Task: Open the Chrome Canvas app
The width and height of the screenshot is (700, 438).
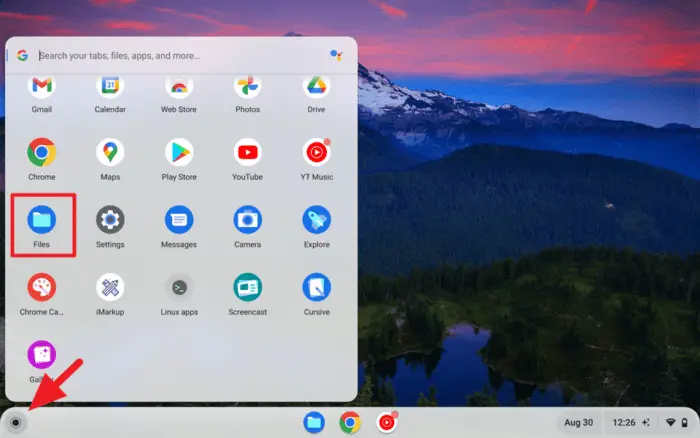Action: pos(42,287)
